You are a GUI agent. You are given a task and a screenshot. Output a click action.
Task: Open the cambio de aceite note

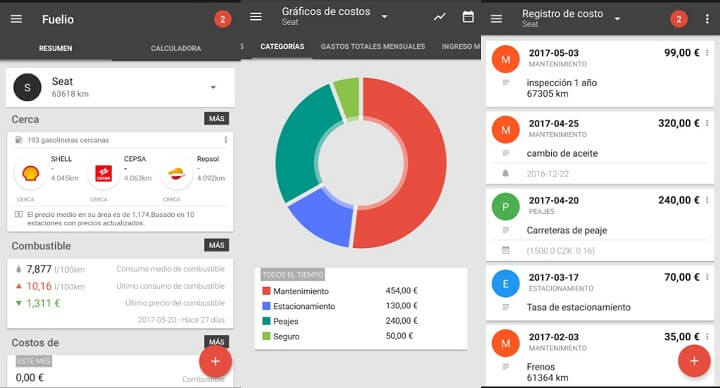[562, 153]
